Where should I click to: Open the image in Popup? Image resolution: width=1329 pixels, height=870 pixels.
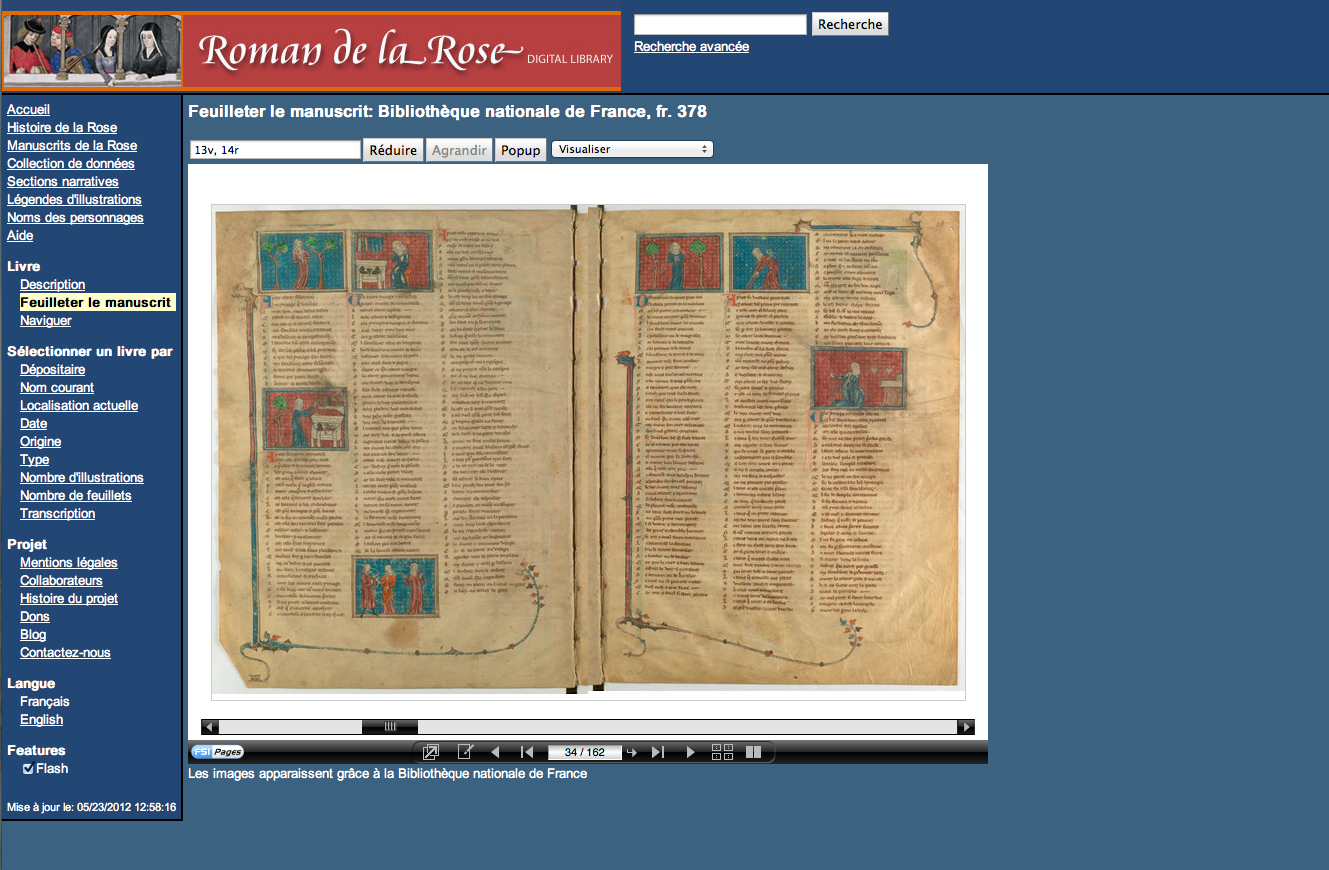(x=520, y=150)
